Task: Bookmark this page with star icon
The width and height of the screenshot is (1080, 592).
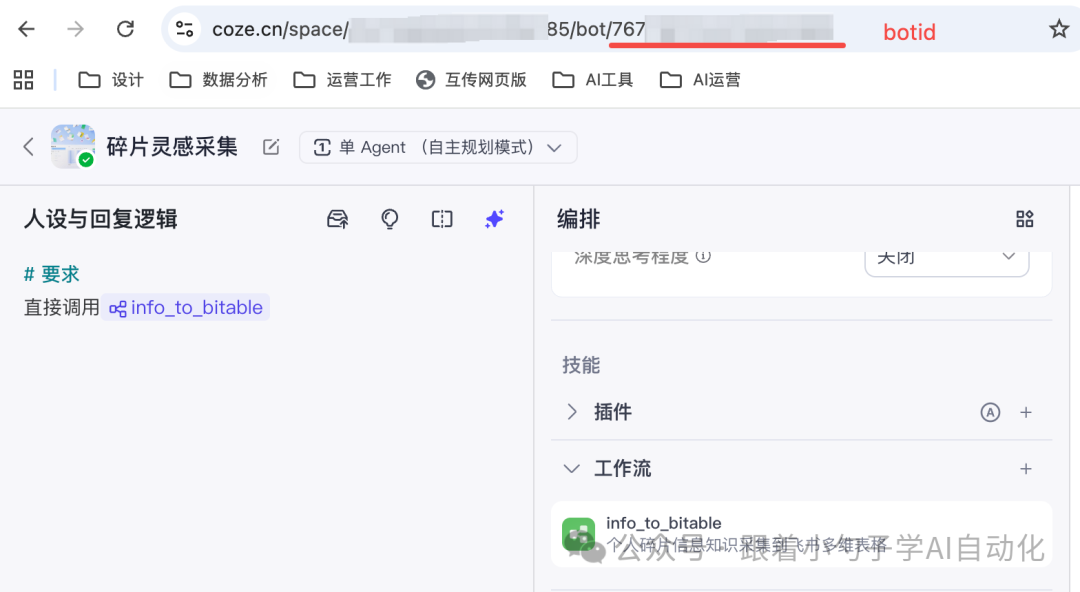Action: [1059, 29]
